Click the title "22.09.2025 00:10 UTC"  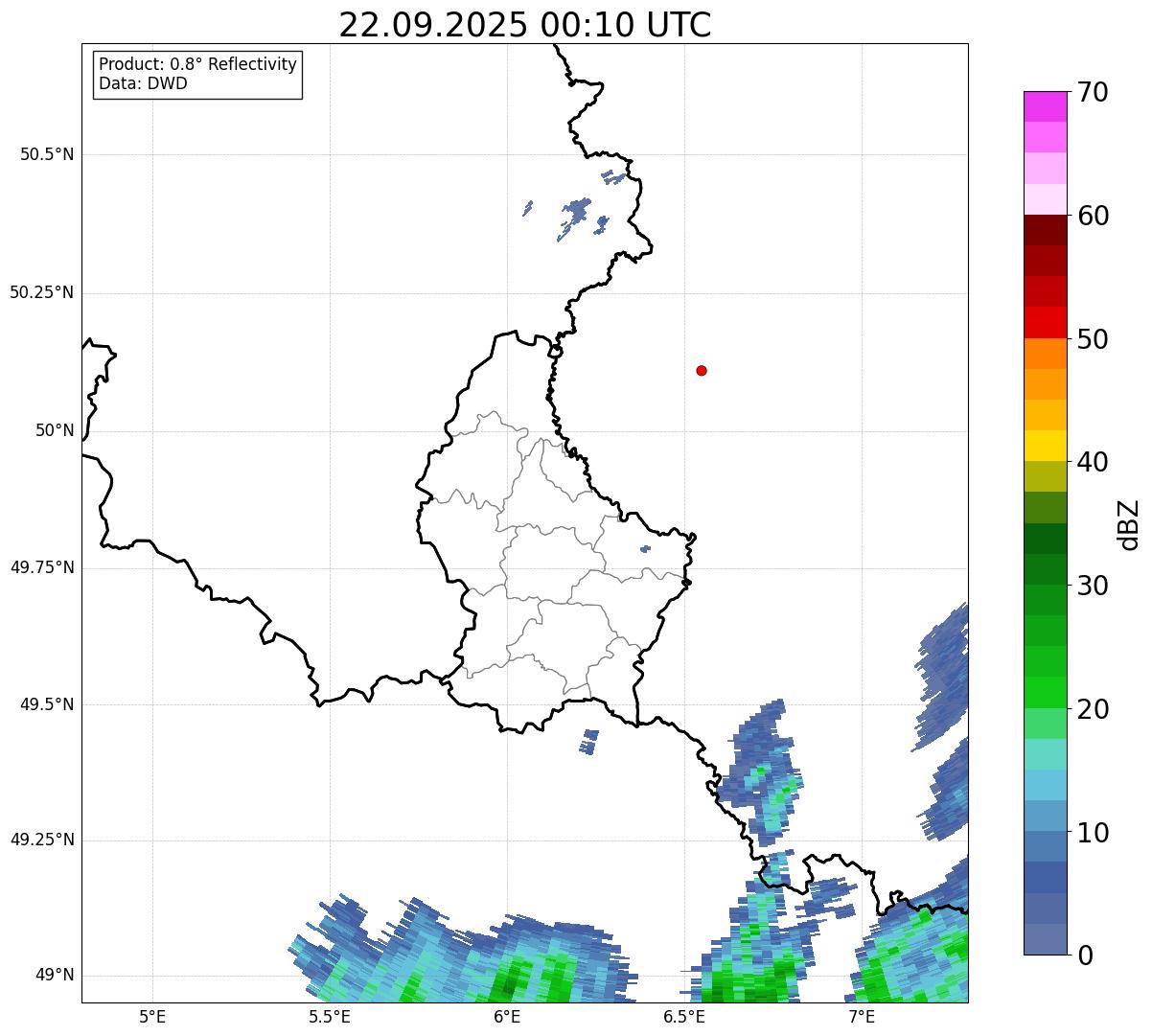pyautogui.click(x=525, y=24)
